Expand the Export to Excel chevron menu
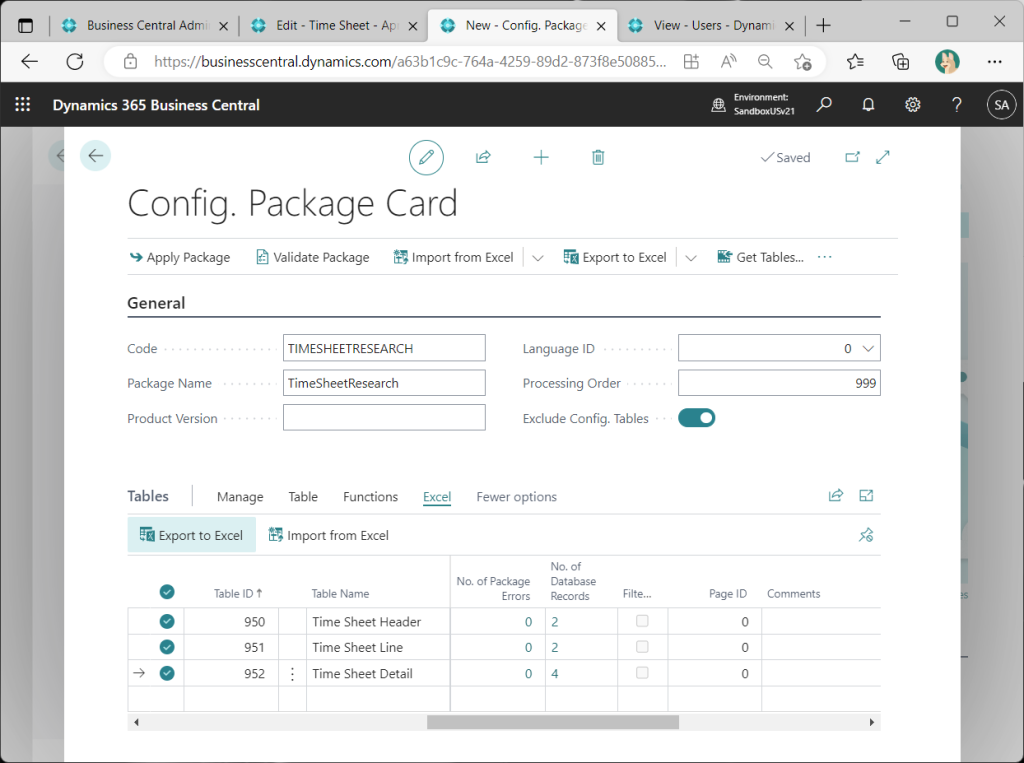The height and width of the screenshot is (763, 1024). (x=691, y=257)
